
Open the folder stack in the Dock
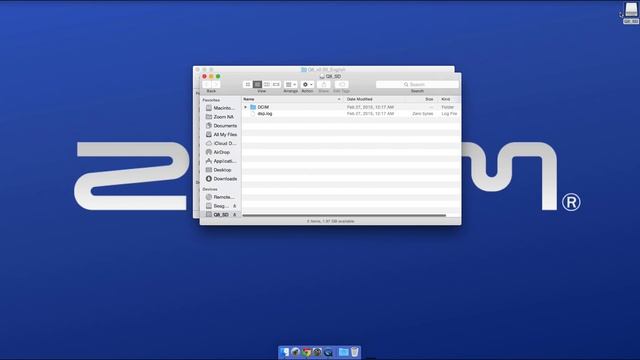coord(344,352)
